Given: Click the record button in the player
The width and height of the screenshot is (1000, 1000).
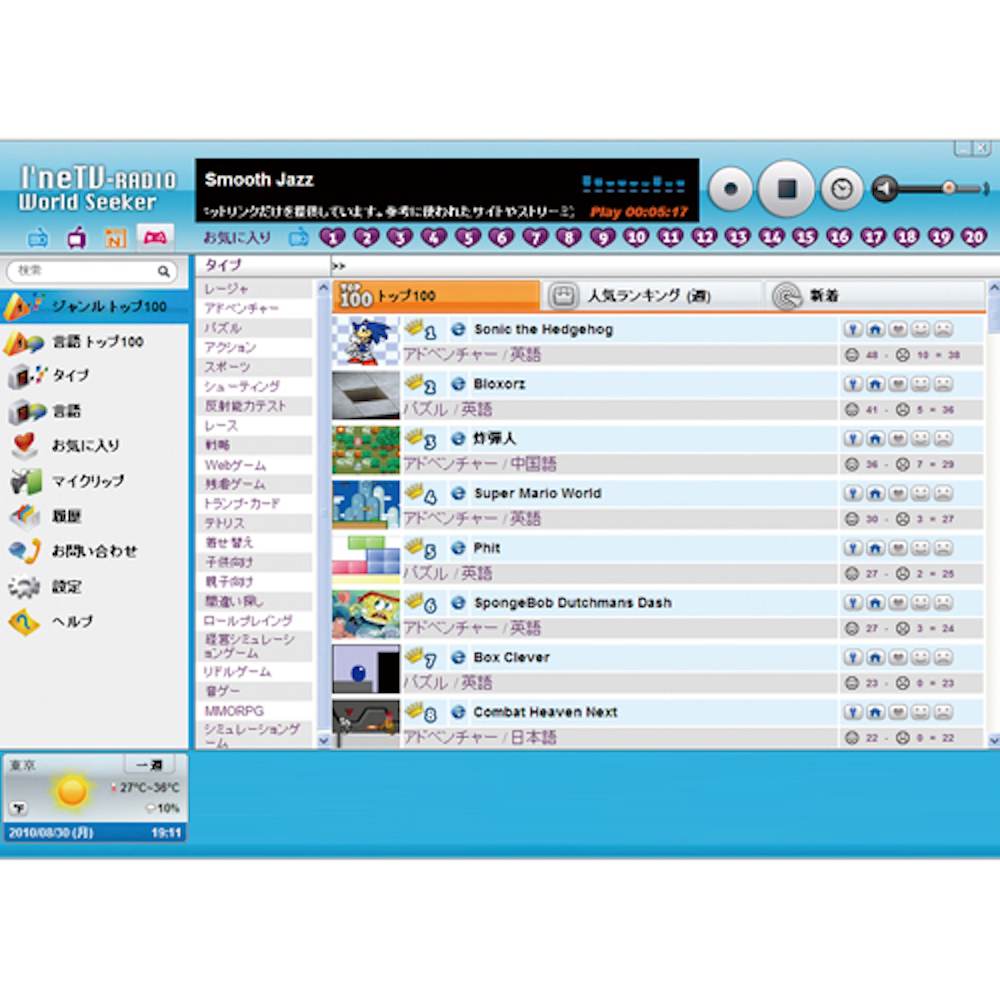Looking at the screenshot, I should pos(731,189).
